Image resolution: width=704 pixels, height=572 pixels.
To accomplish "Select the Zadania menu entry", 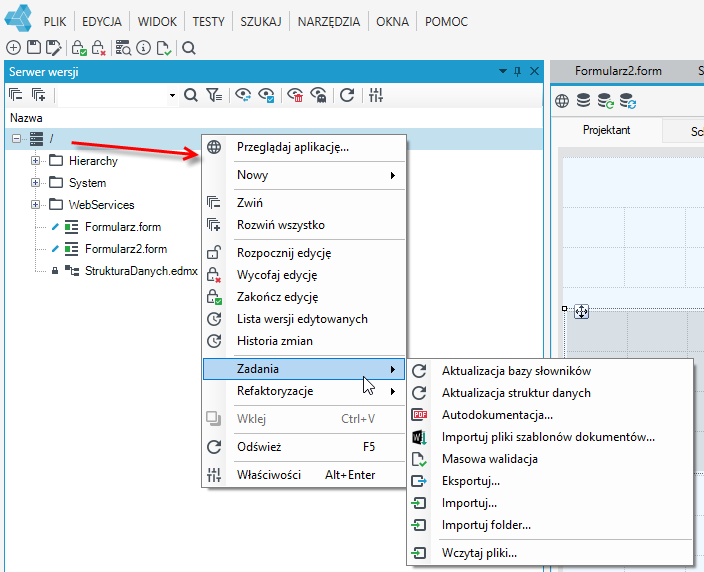I will tap(304, 369).
